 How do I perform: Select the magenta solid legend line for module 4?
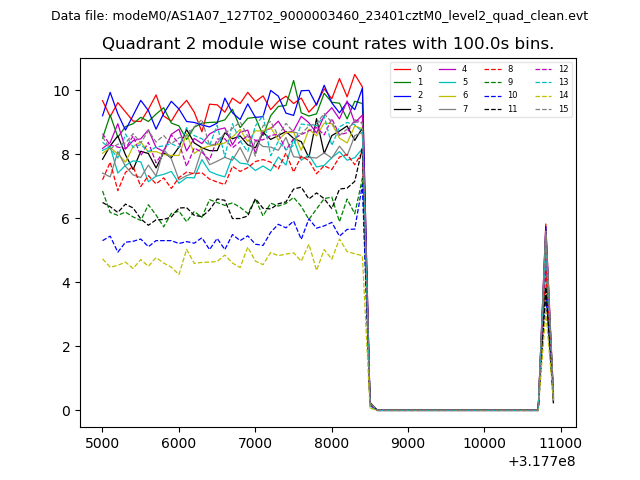(449, 69)
